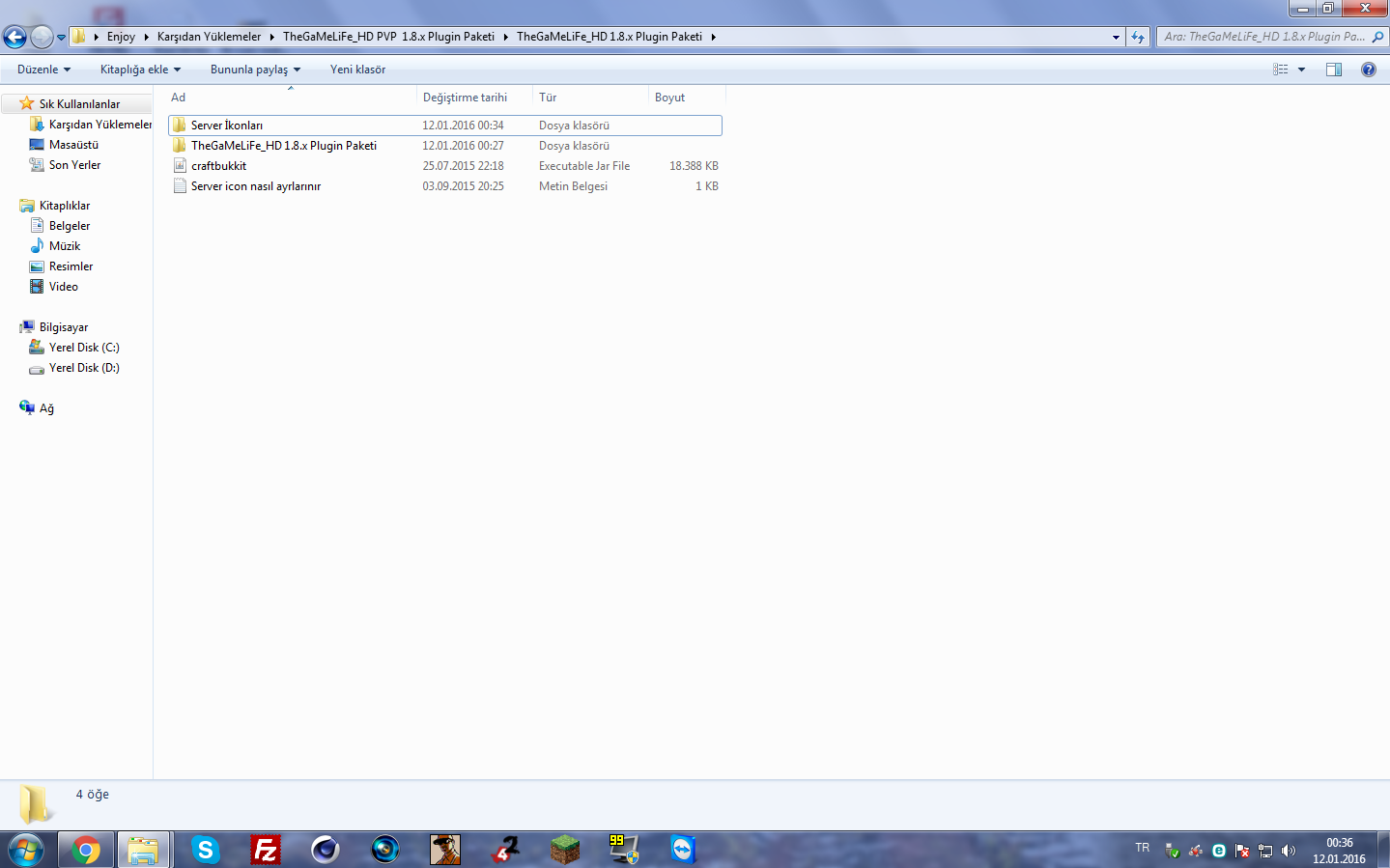The width and height of the screenshot is (1390, 868).
Task: Launch FileZilla from the taskbar
Action: [x=265, y=850]
